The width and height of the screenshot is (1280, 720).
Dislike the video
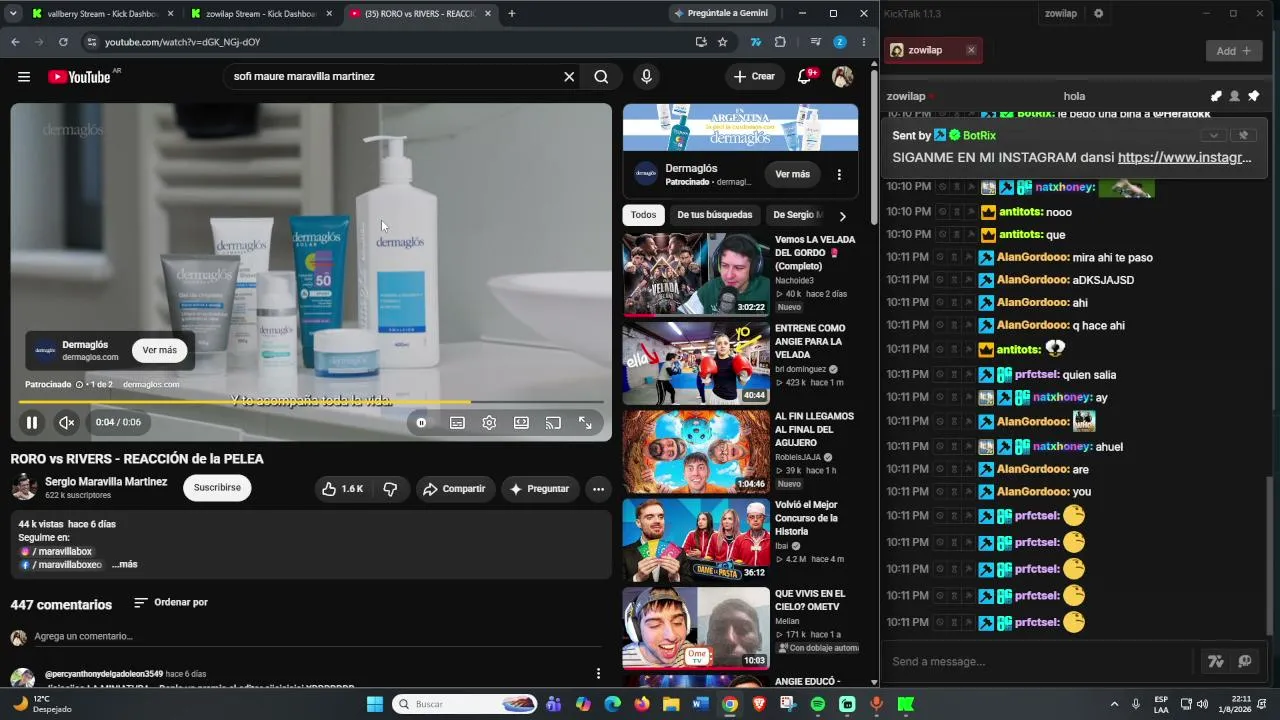coord(390,489)
